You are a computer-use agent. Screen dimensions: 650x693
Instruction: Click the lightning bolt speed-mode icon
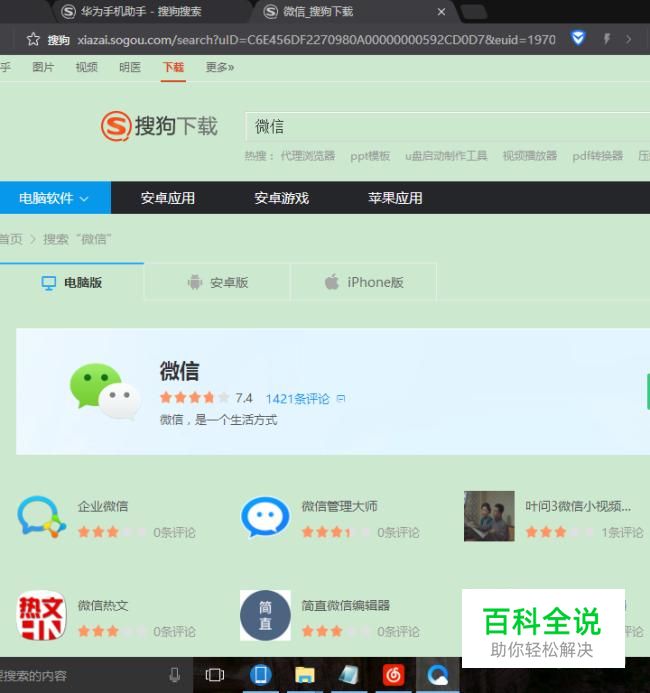pyautogui.click(x=607, y=39)
